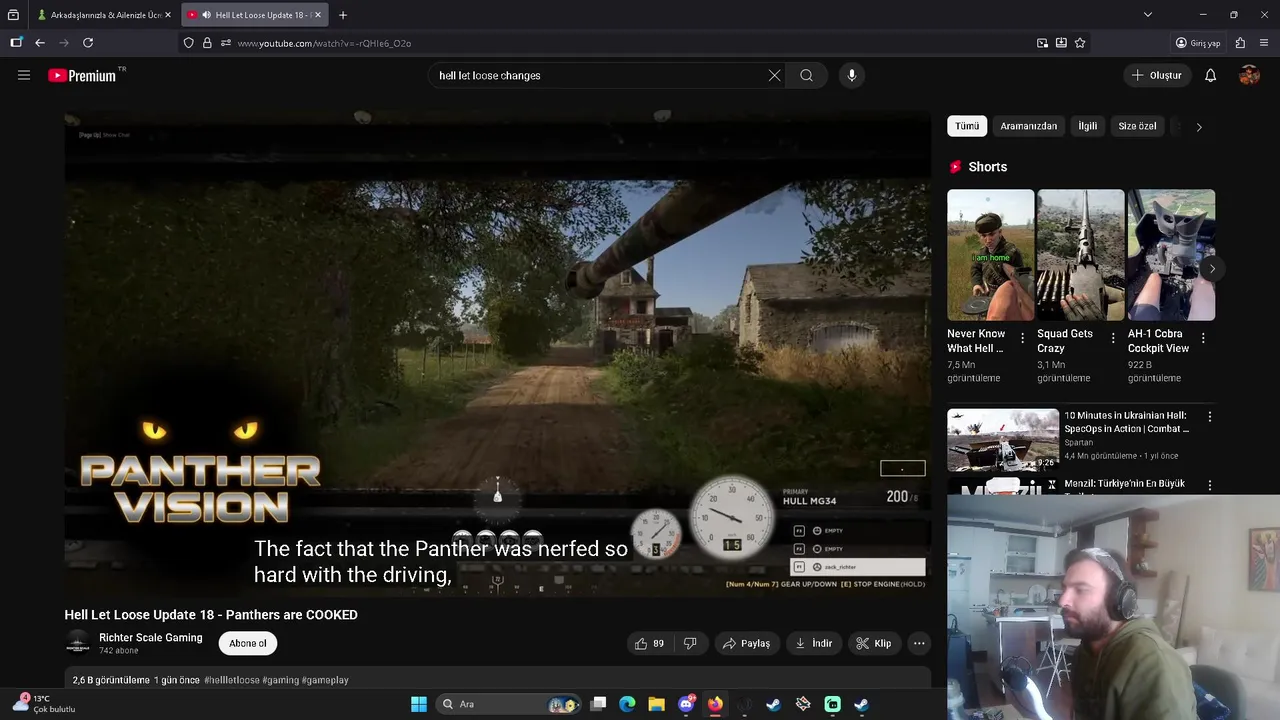Open a new browser tab
This screenshot has width=1280, height=720.
click(x=343, y=15)
